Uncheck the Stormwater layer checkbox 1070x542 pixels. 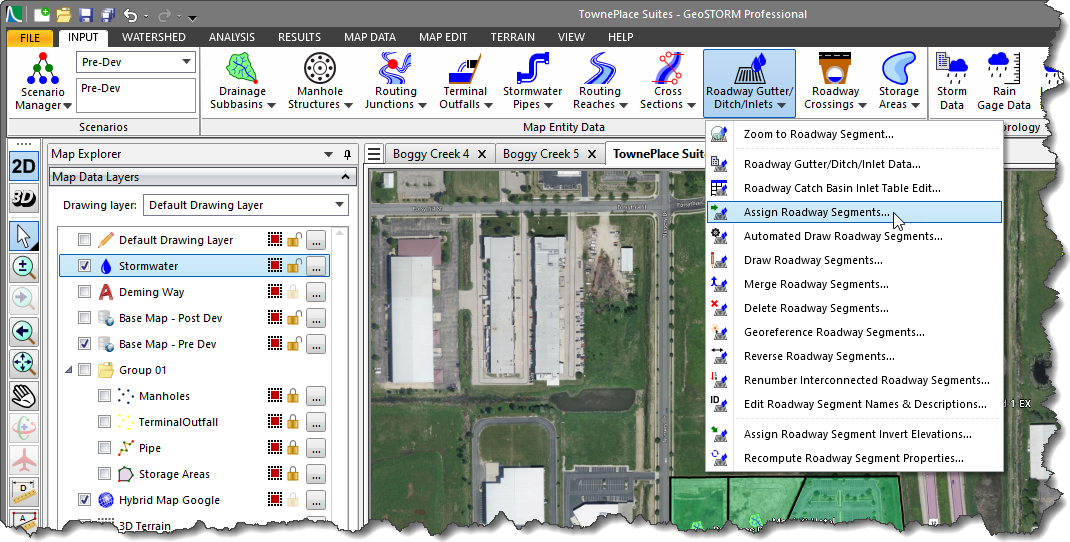(x=85, y=266)
